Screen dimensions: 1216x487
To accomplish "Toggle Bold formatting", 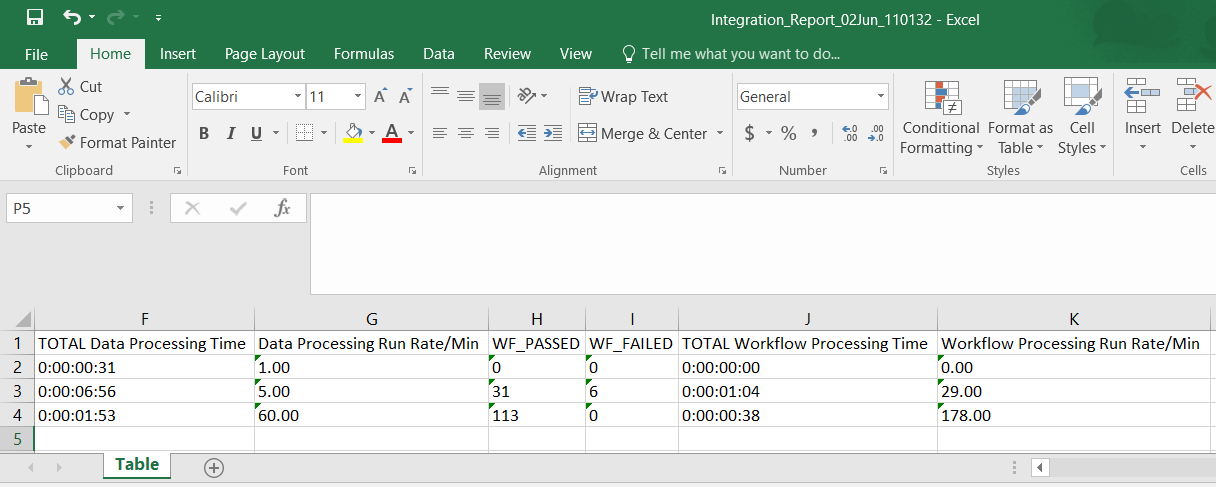I will [x=204, y=133].
